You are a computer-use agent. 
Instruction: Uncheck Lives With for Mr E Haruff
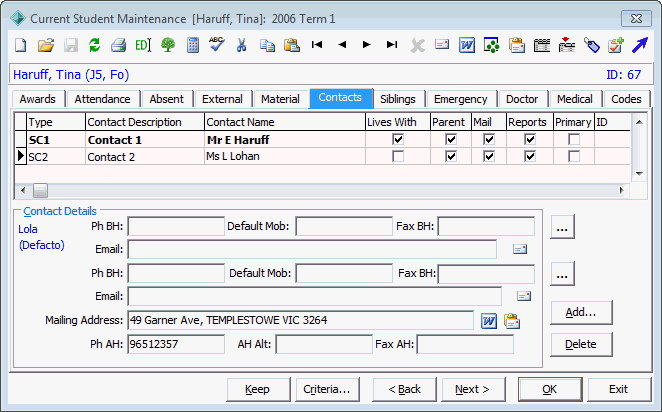click(398, 139)
